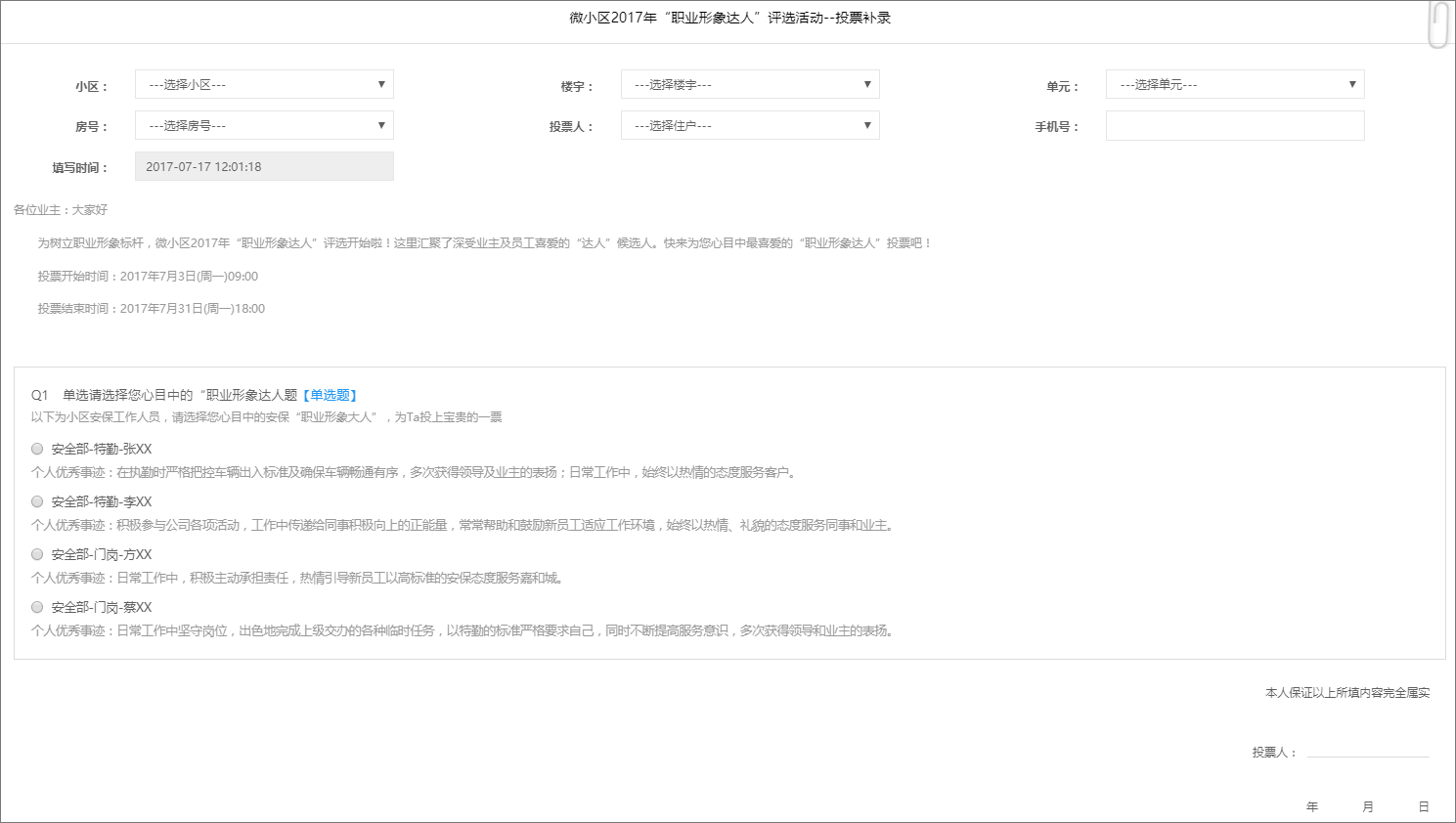Choose radio option 安全部-特勤-李XX
Image resolution: width=1456 pixels, height=823 pixels.
click(37, 501)
